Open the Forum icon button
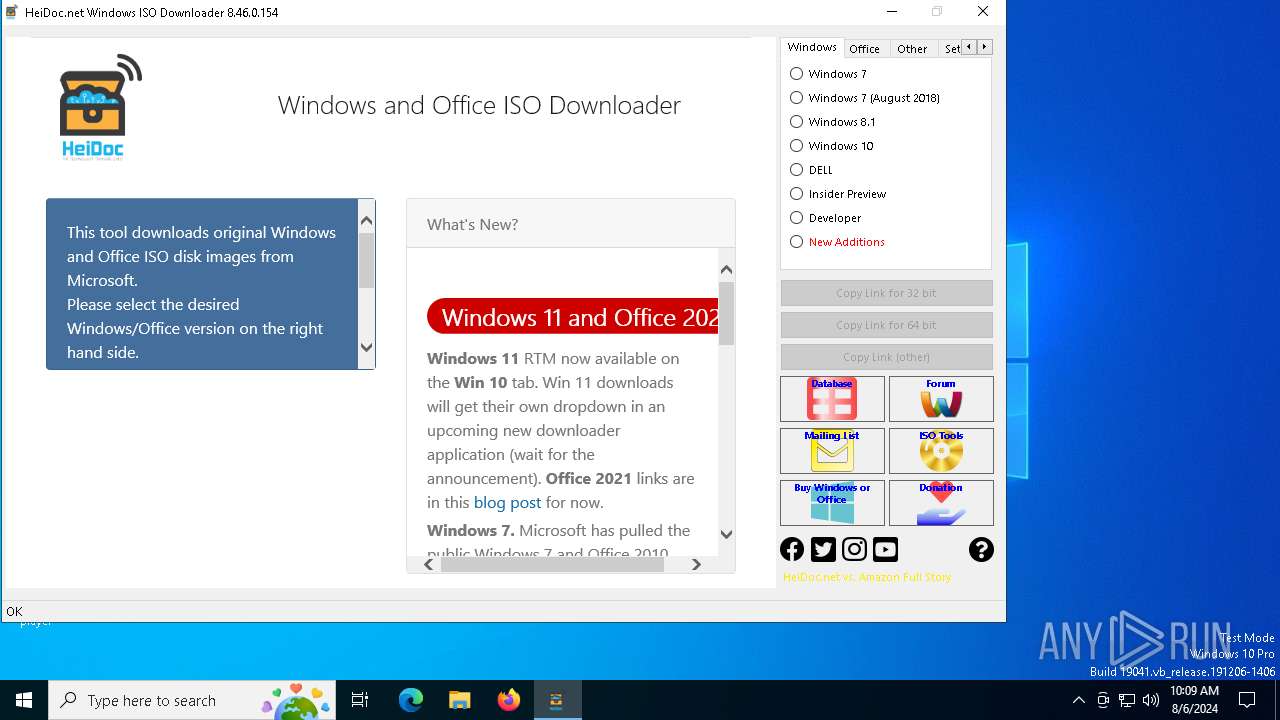Viewport: 1280px width, 720px height. 941,399
